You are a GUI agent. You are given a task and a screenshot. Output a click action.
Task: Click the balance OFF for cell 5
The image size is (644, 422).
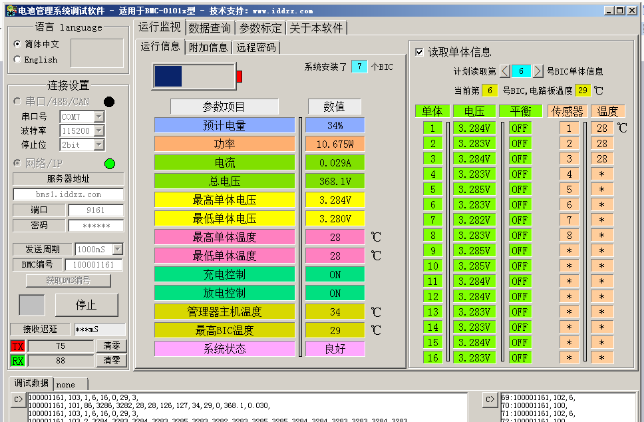(x=520, y=189)
